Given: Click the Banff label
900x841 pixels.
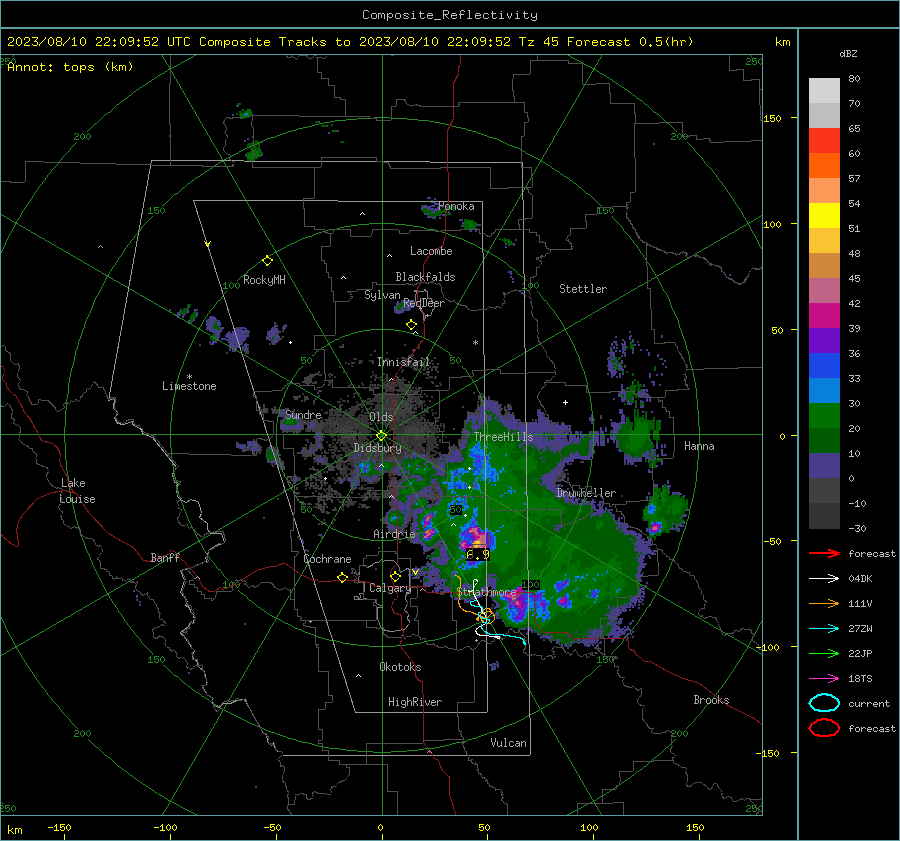Looking at the screenshot, I should click(165, 558).
